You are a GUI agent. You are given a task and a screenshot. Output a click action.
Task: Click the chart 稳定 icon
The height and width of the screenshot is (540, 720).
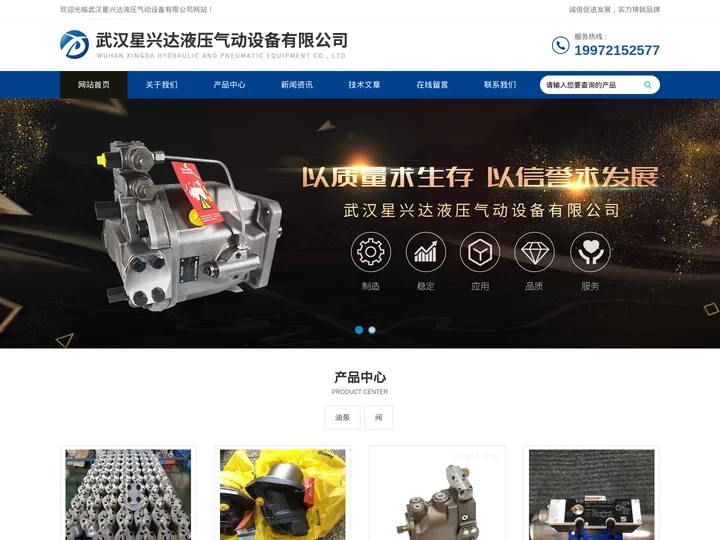point(426,252)
